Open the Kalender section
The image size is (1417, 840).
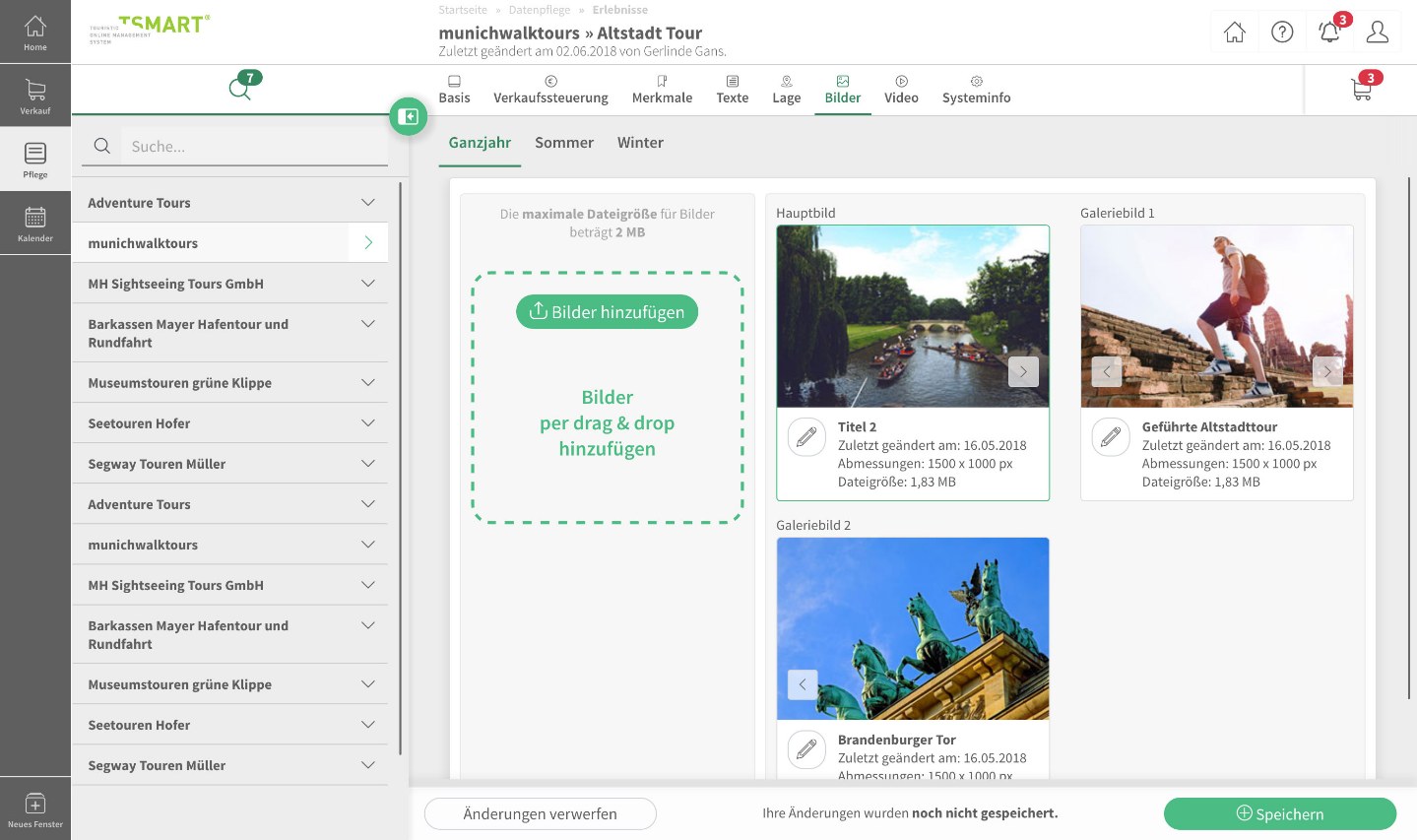[x=35, y=224]
